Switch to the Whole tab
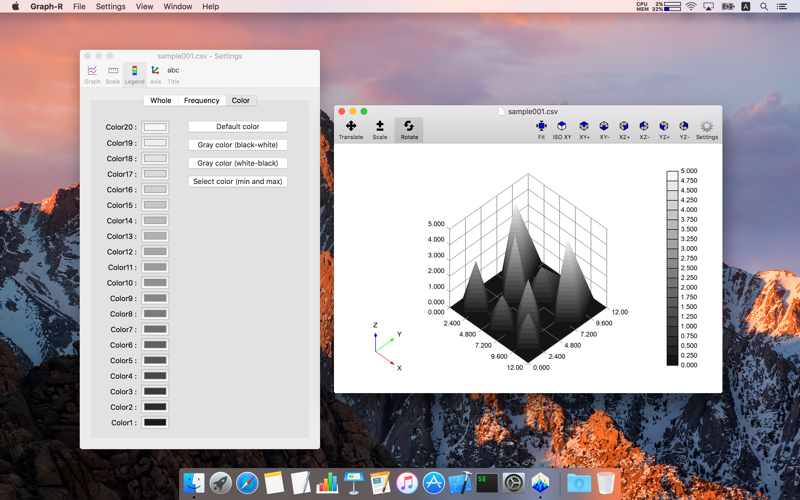 point(161,101)
